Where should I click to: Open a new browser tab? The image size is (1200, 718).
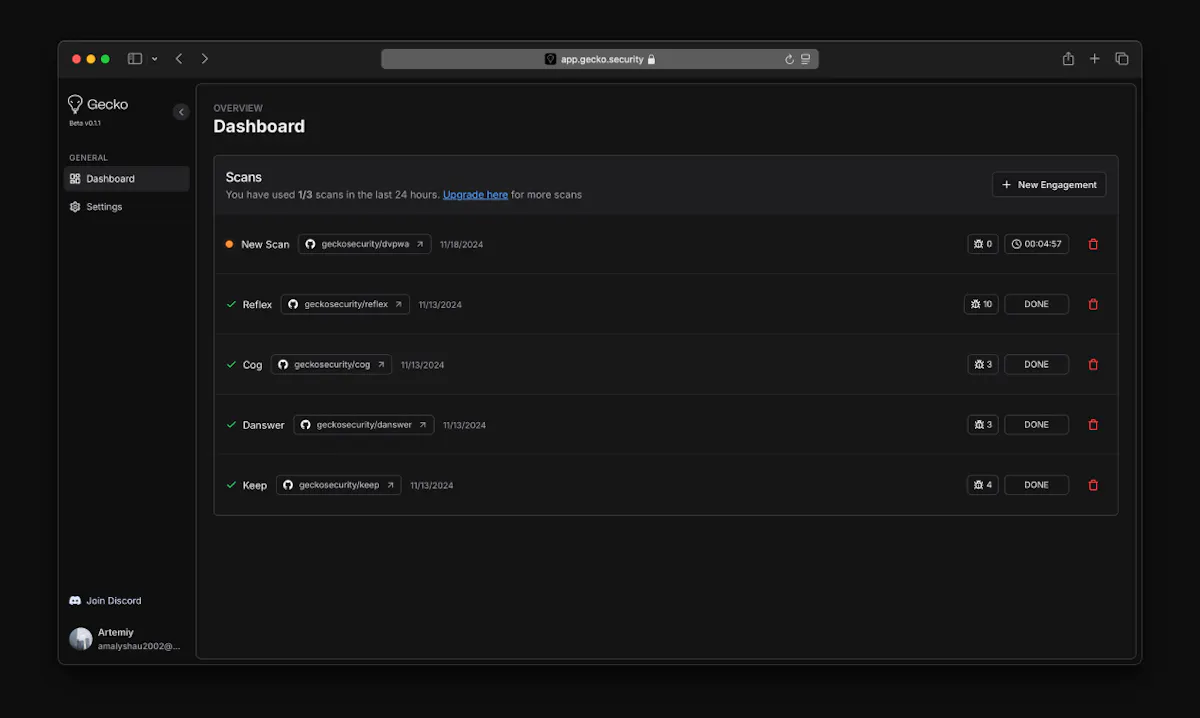tap(1095, 59)
